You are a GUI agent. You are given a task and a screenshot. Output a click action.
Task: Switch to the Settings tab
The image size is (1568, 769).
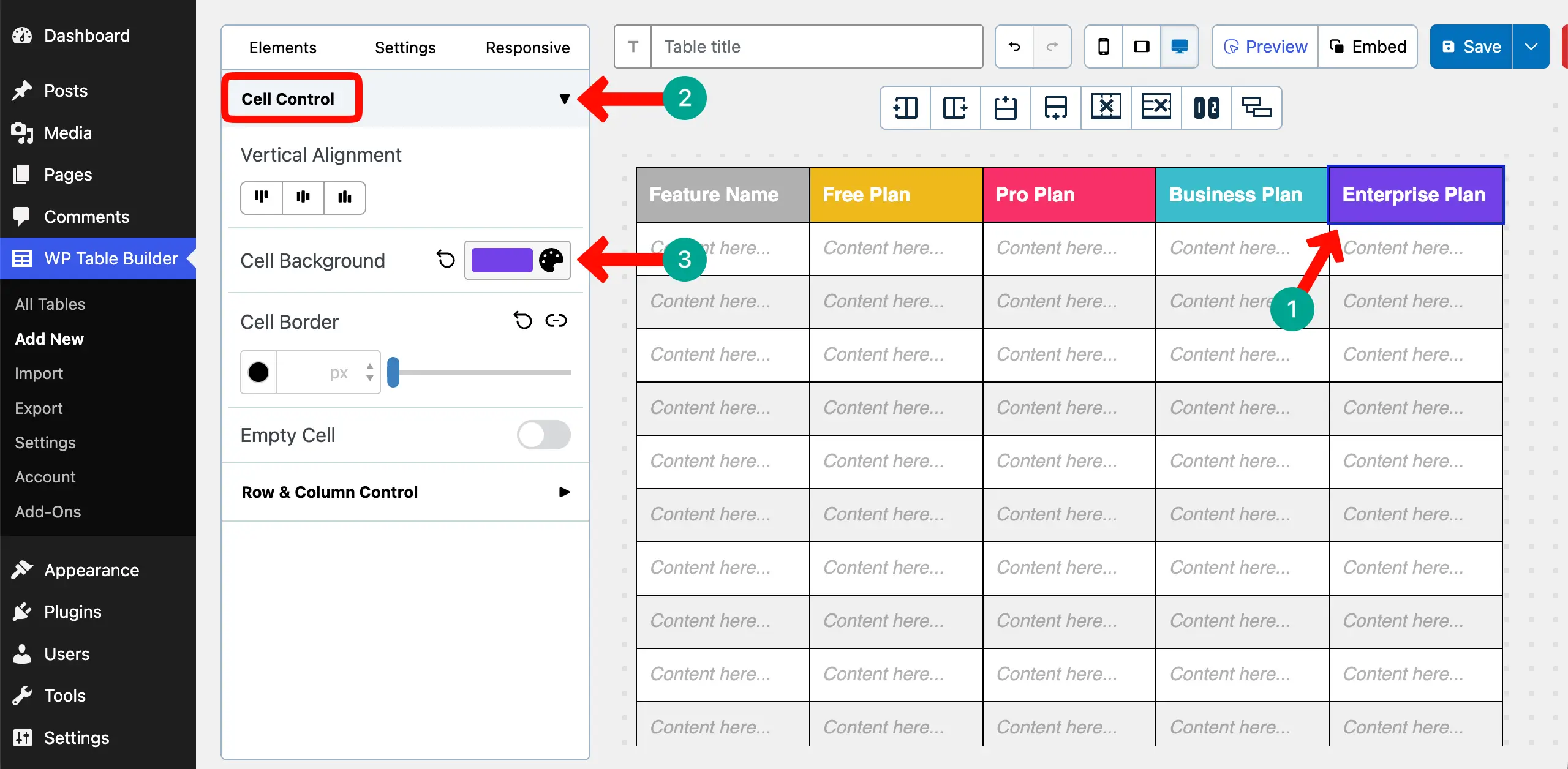pos(405,47)
